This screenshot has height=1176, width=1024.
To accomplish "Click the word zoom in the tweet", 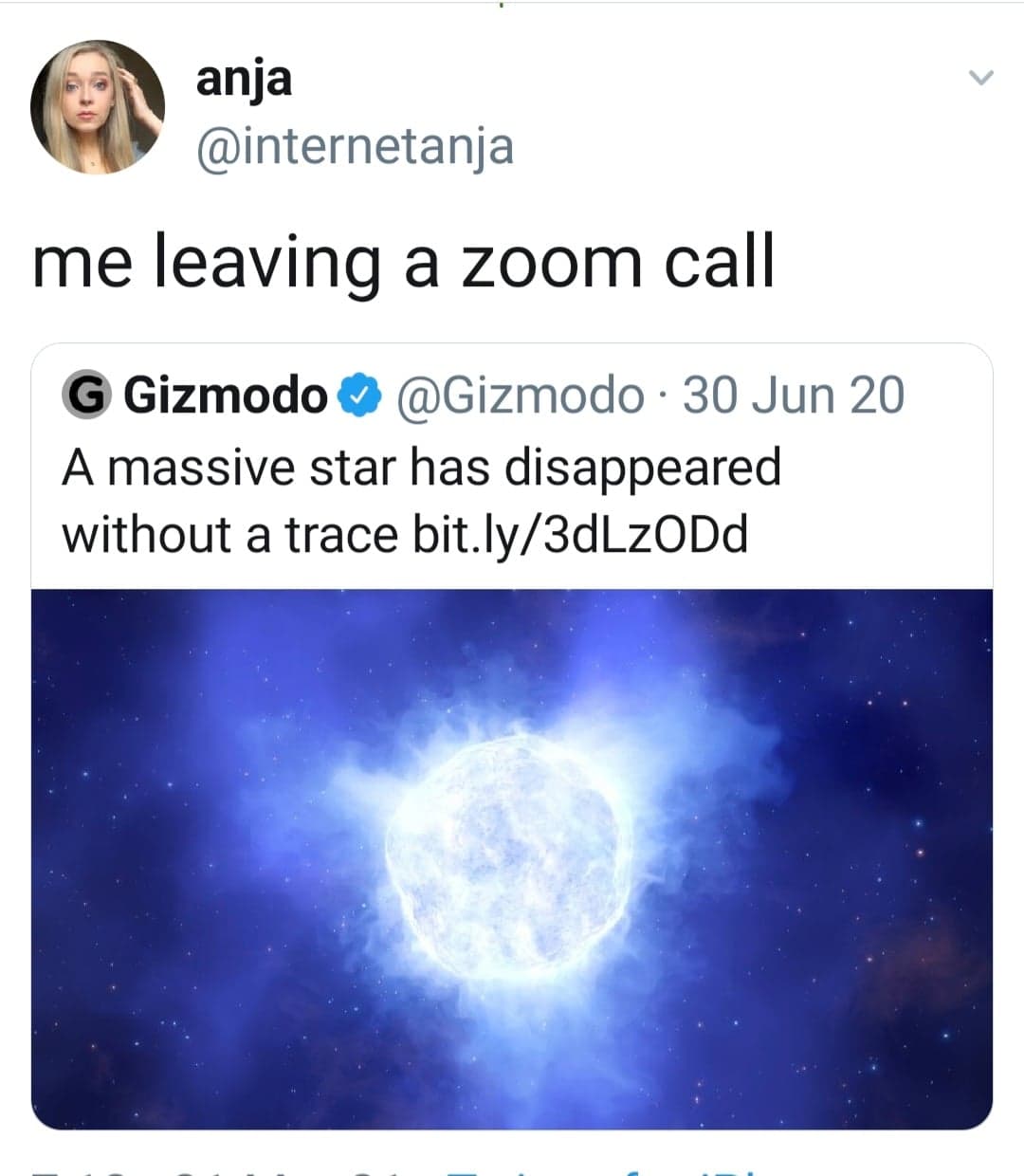I will click(550, 264).
